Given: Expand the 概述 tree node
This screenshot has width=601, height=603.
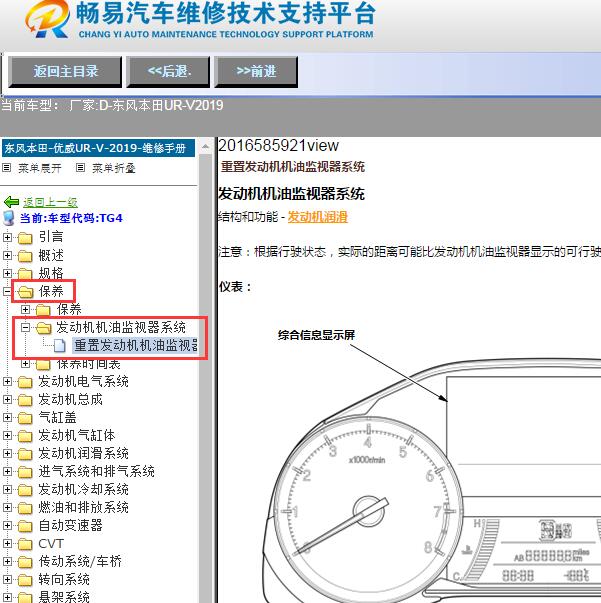Looking at the screenshot, I should pyautogui.click(x=7, y=255).
